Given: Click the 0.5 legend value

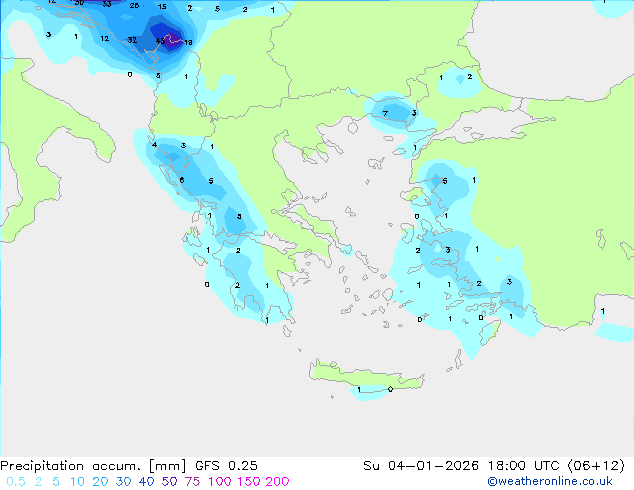Looking at the screenshot, I should point(16,482).
